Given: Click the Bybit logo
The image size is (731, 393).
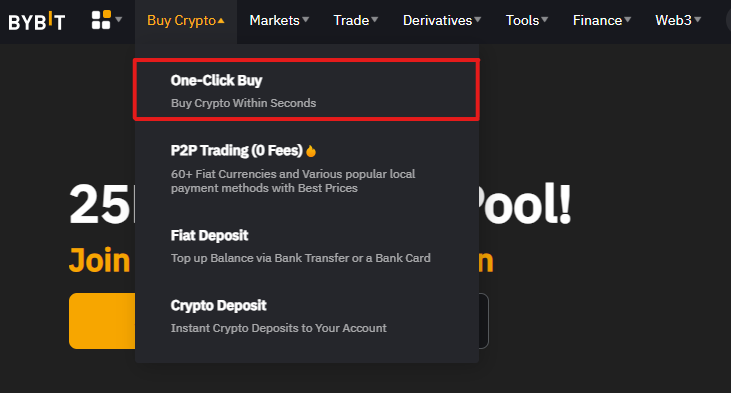Looking at the screenshot, I should [x=36, y=21].
